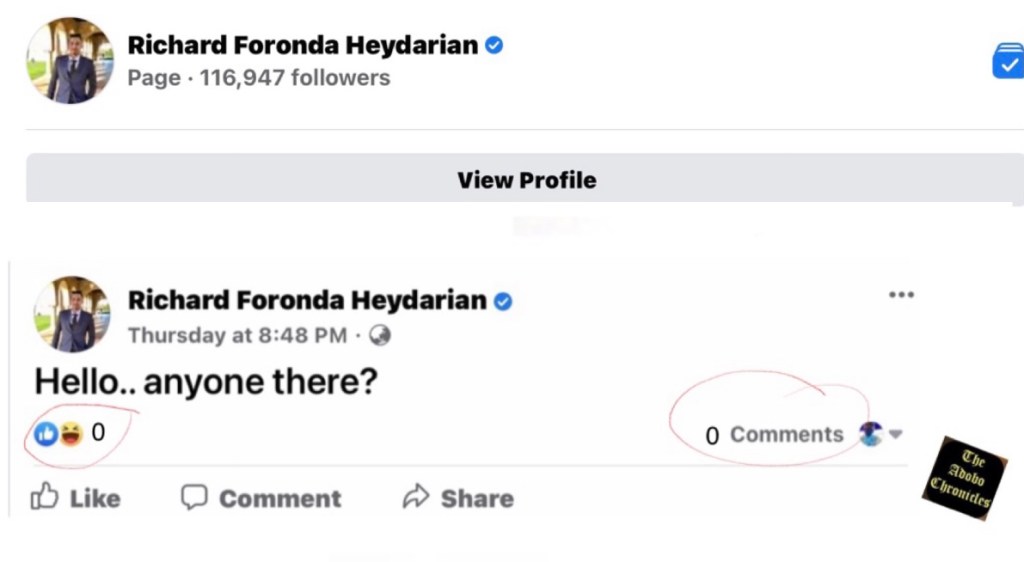Click the blue checkmark icon at top right
The width and height of the screenshot is (1024, 562).
(x=1007, y=60)
